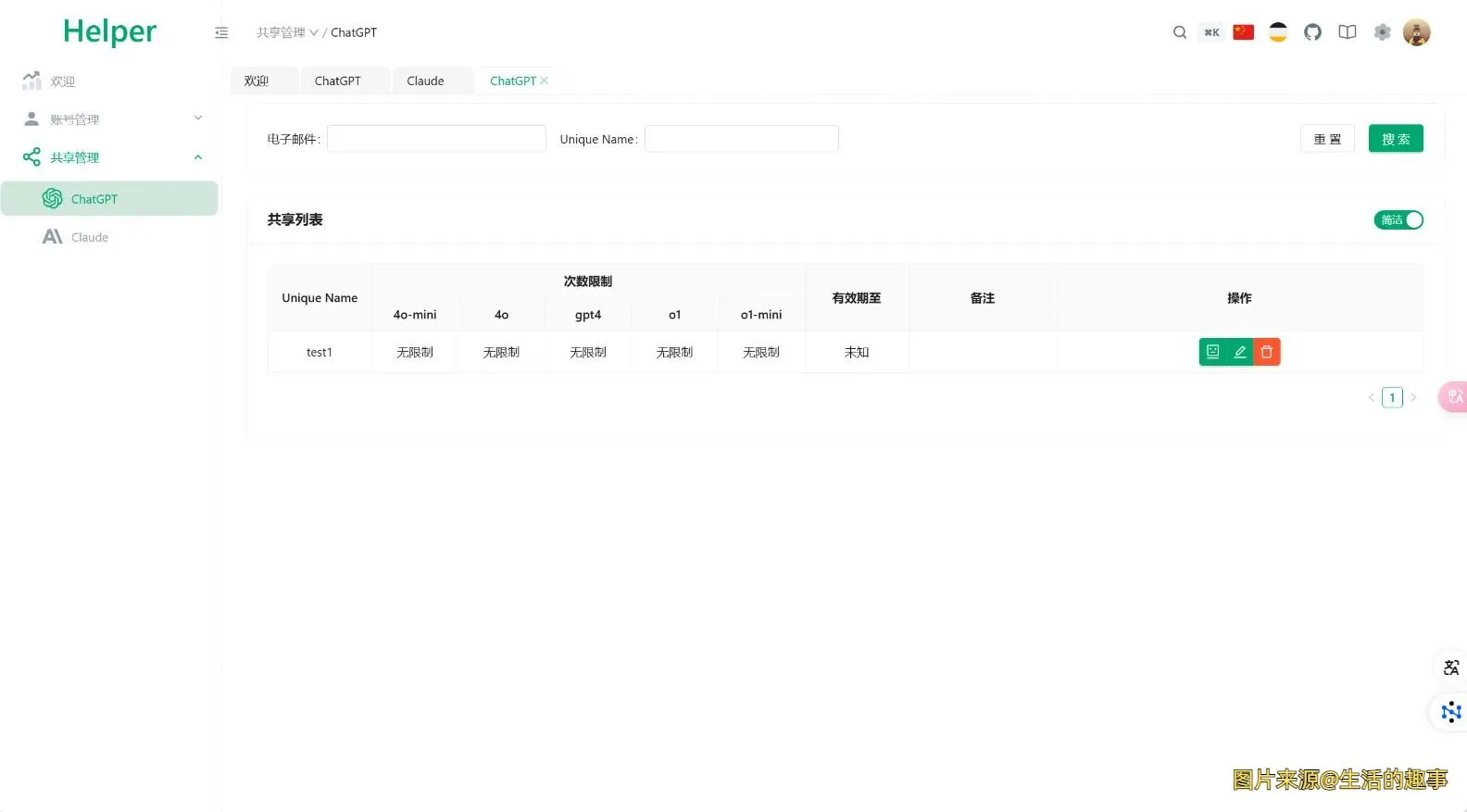Switch to the 欢迎 tab

tap(257, 81)
